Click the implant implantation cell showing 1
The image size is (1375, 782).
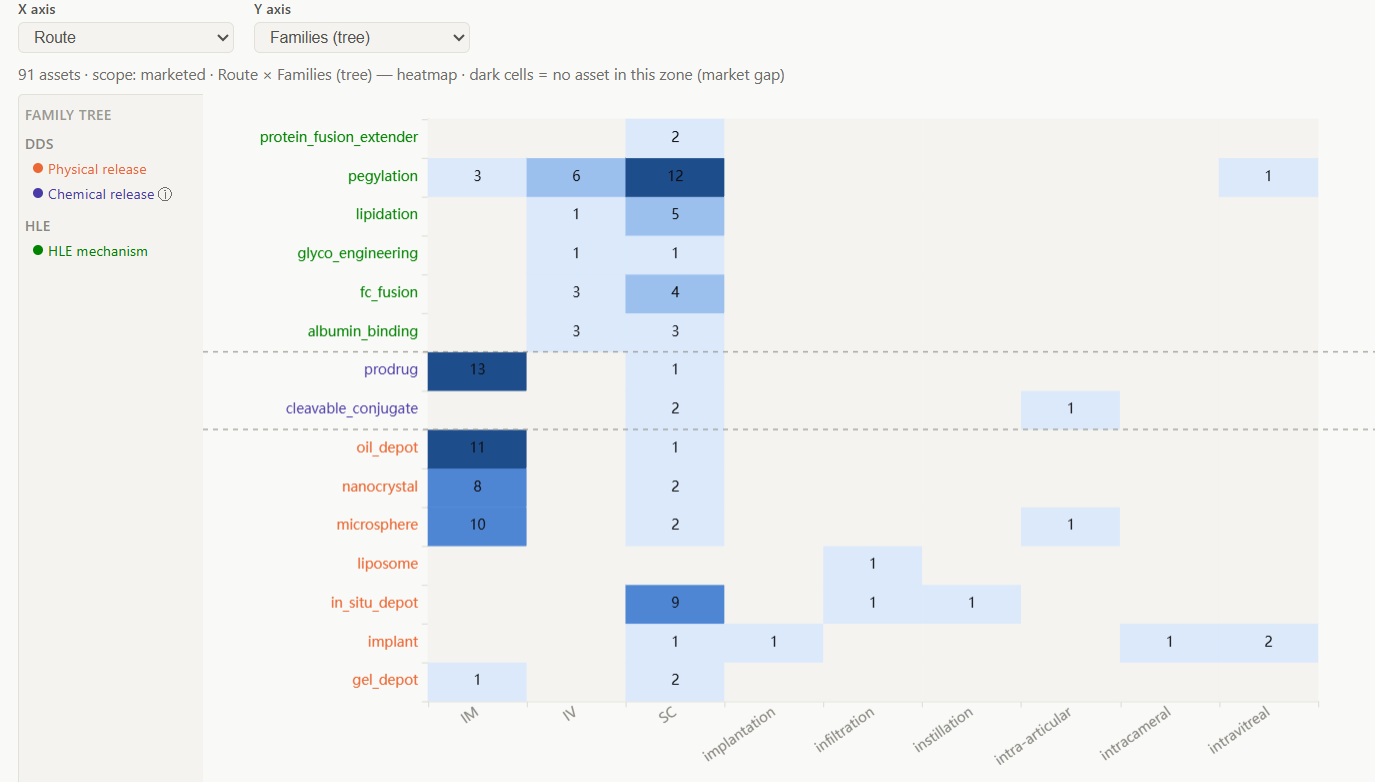tap(774, 643)
